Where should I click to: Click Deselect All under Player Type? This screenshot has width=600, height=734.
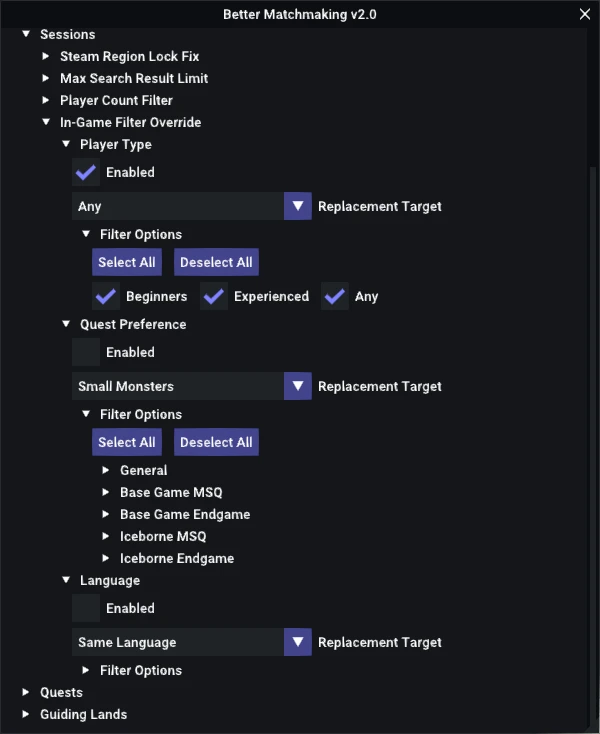(x=216, y=262)
